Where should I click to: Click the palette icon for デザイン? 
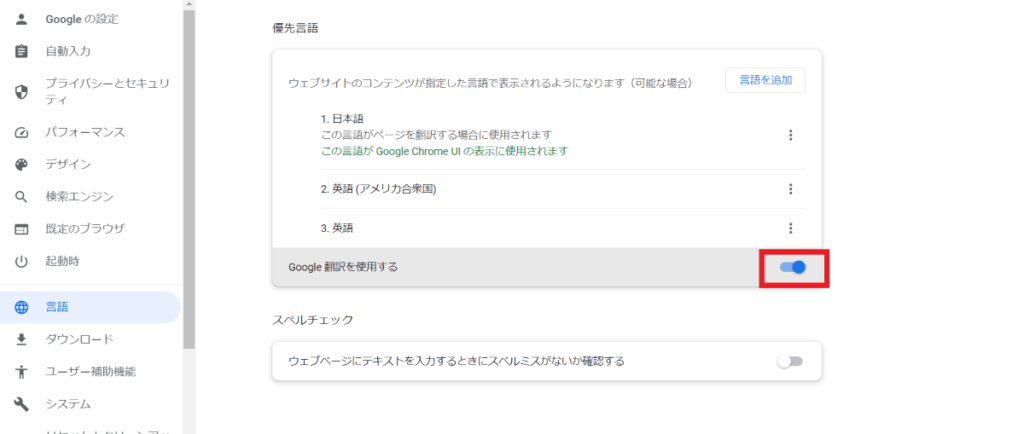click(x=22, y=164)
